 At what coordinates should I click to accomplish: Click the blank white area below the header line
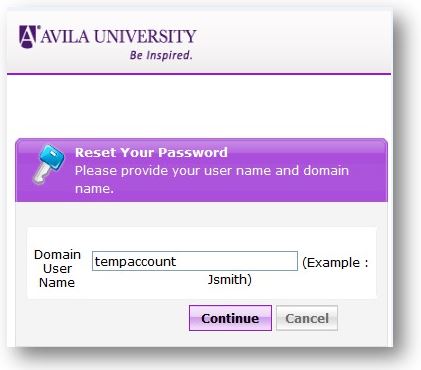pos(199,107)
